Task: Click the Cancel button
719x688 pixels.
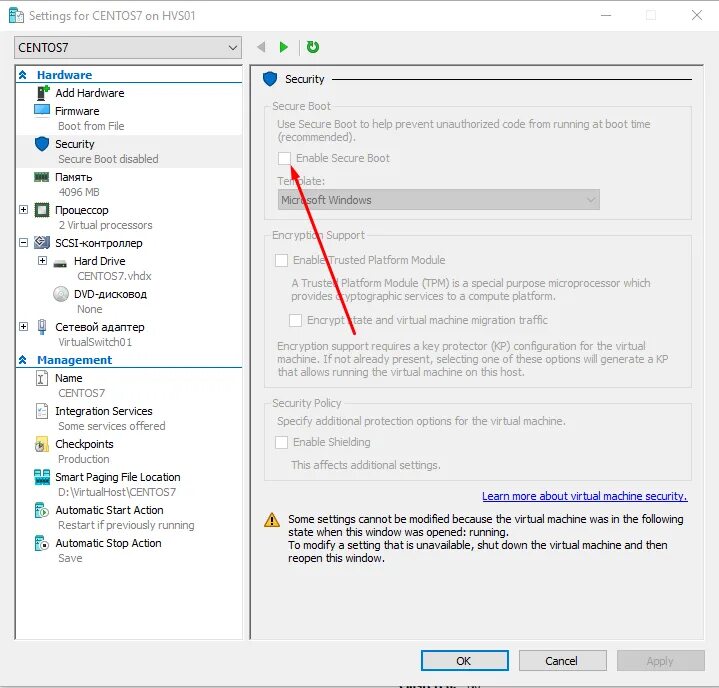Action: coord(562,661)
